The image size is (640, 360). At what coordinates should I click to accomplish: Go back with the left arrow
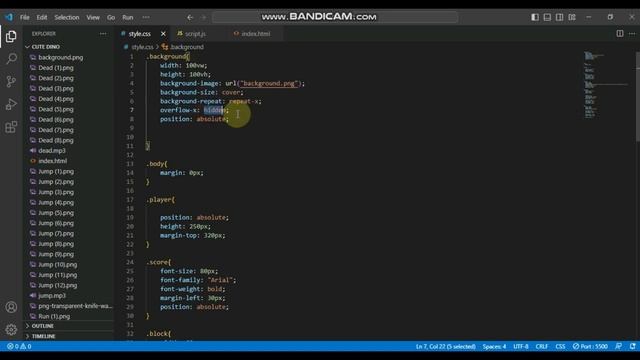click(190, 17)
